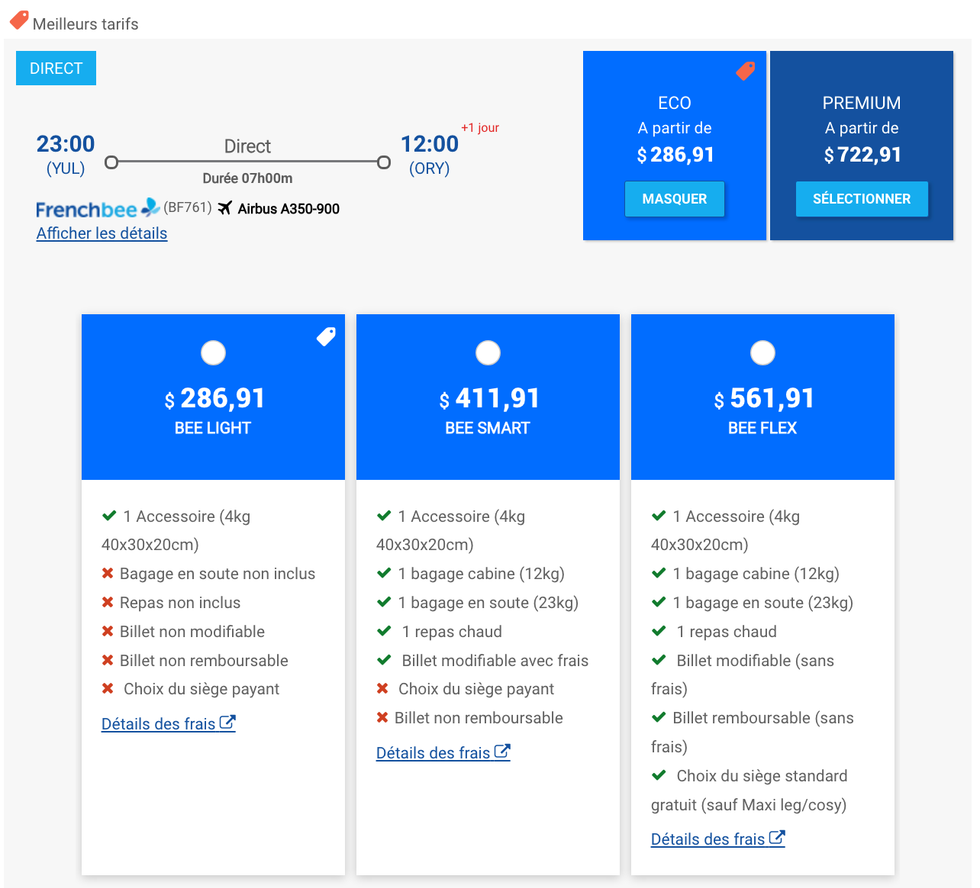Select the BEE LIGHT fare radio button
980x888 pixels.
pos(213,353)
